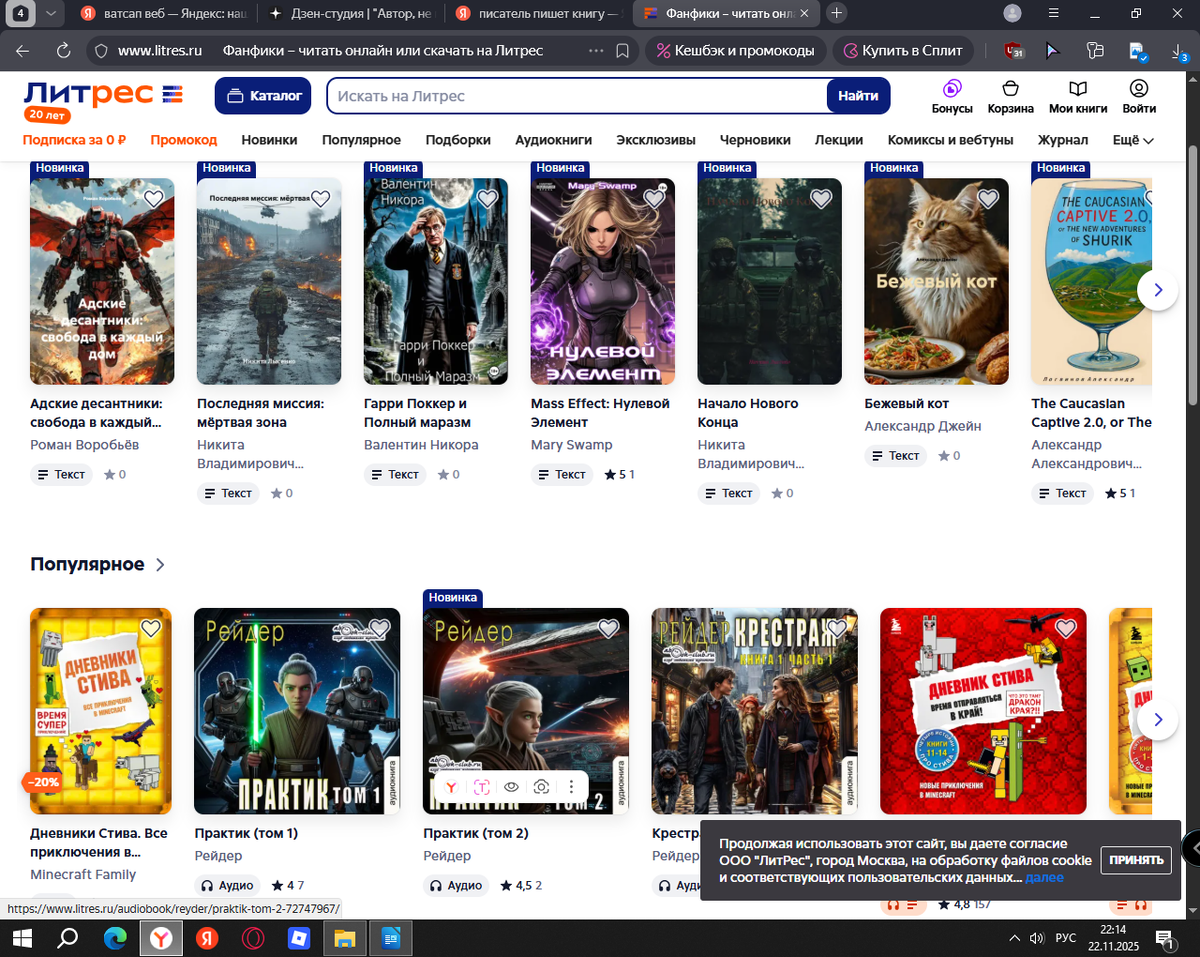
Task: Switch to the Дзен-студия tab
Action: pyautogui.click(x=350, y=13)
